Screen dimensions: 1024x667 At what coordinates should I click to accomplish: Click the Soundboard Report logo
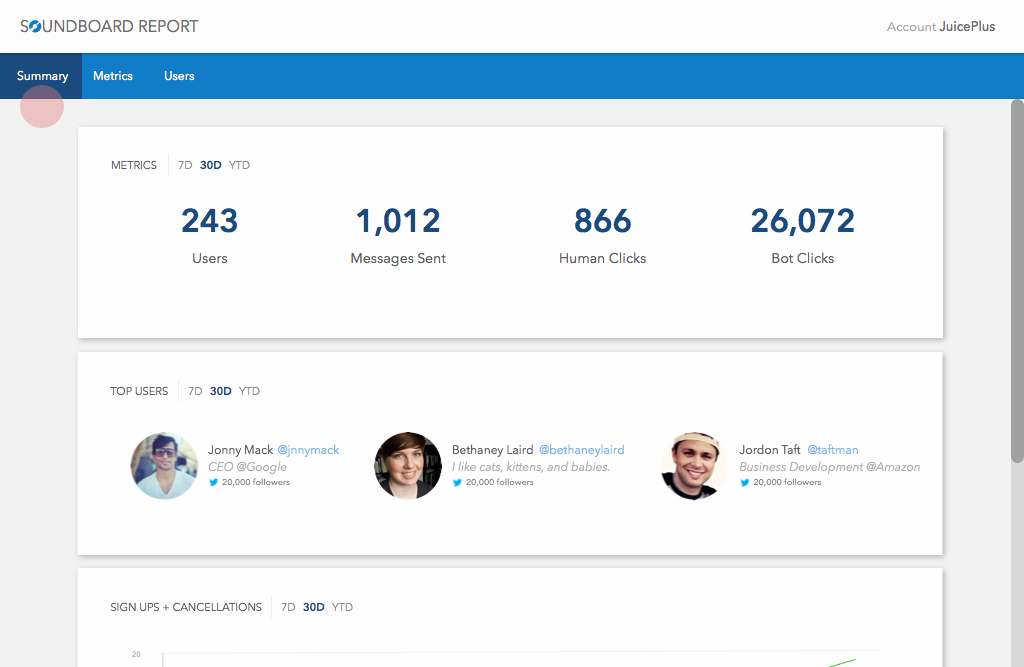(109, 26)
